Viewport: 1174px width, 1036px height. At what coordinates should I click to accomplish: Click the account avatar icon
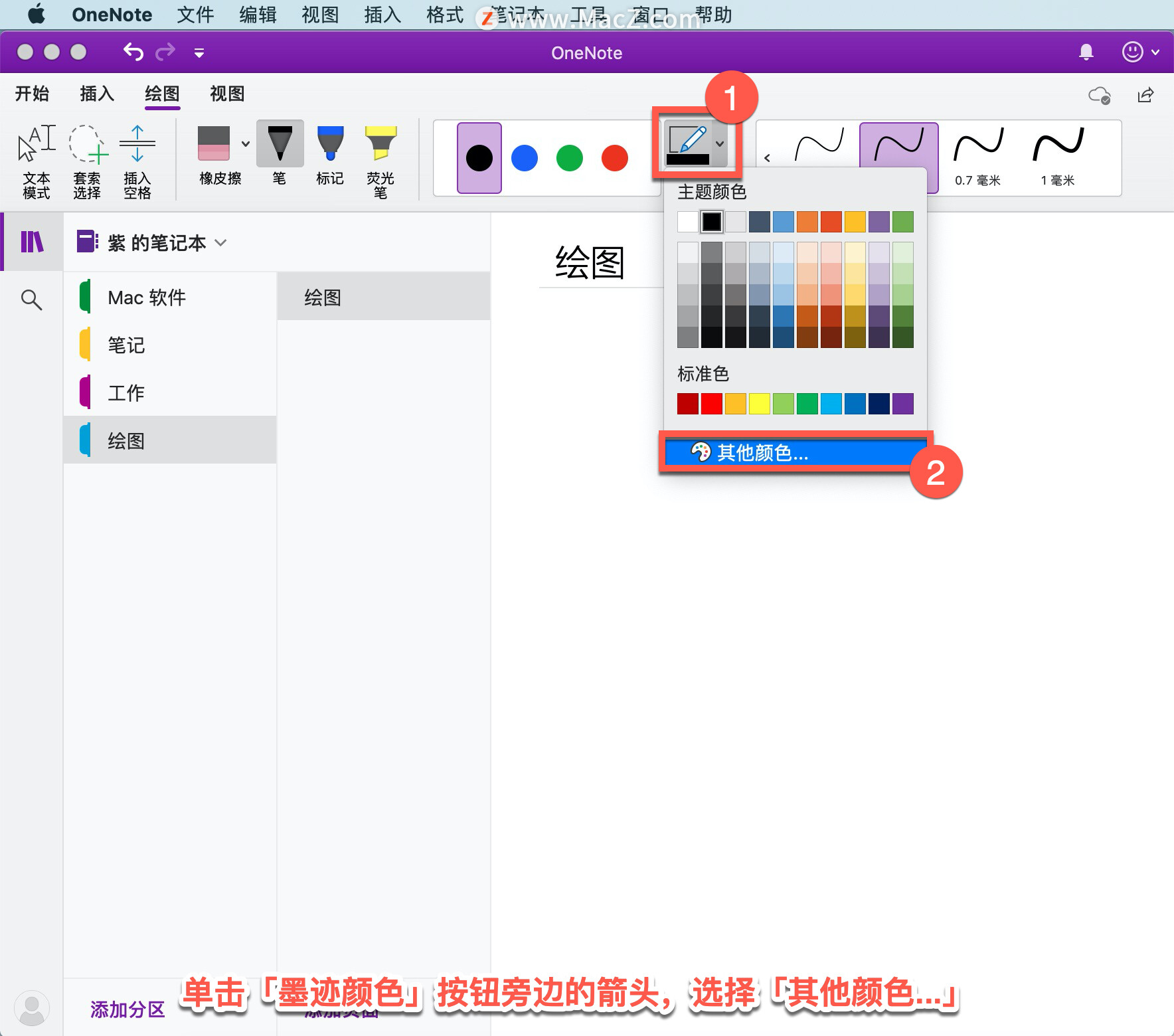point(31,1008)
